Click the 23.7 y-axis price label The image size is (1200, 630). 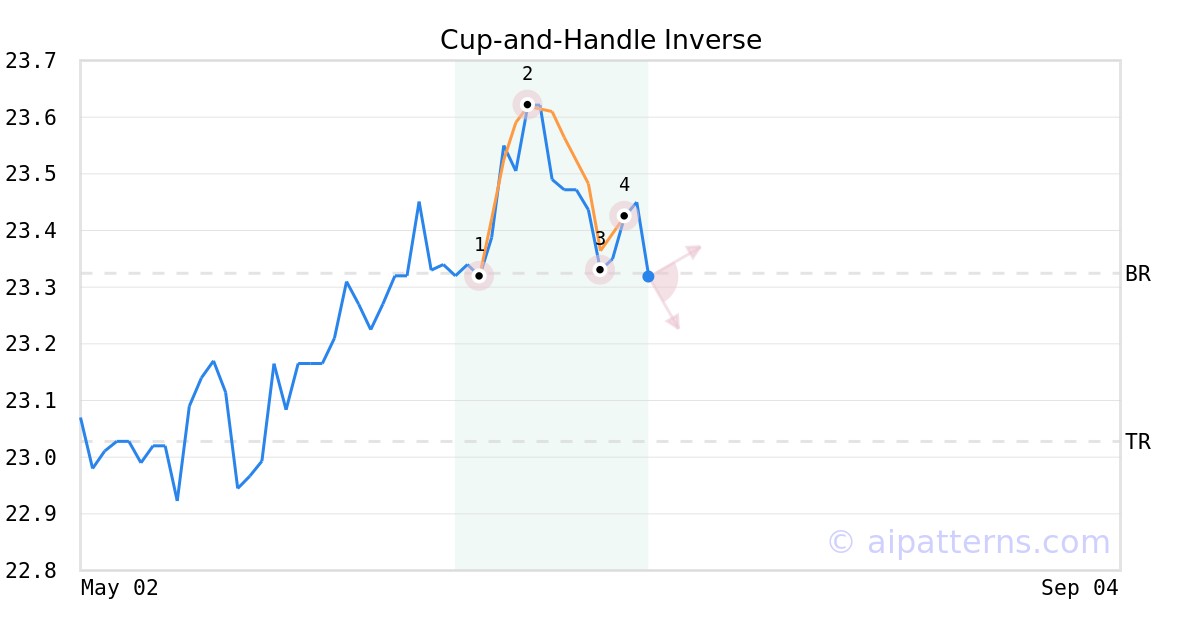[x=31, y=61]
